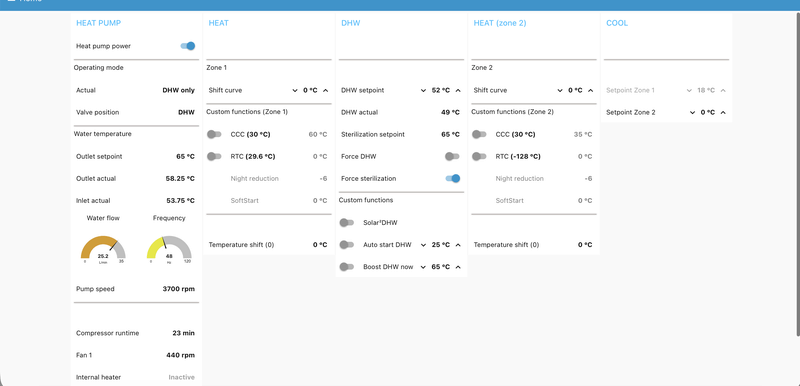This screenshot has height=386, width=800.
Task: Toggle the Zone 1 RTC (29.6 °C) switch
Action: tap(214, 157)
